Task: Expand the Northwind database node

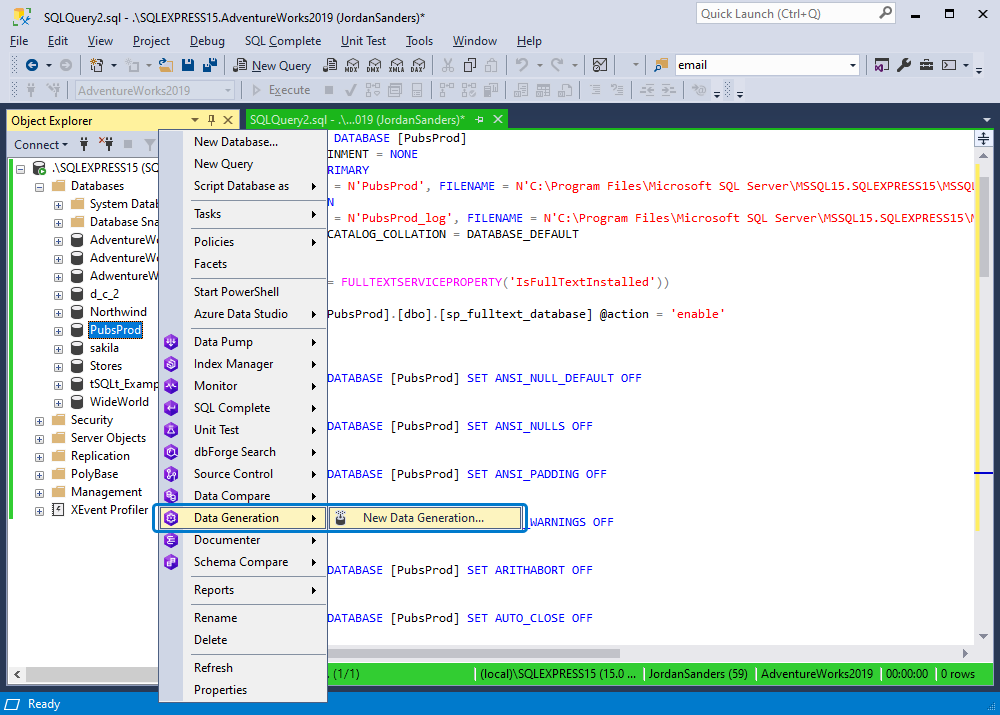Action: point(58,313)
